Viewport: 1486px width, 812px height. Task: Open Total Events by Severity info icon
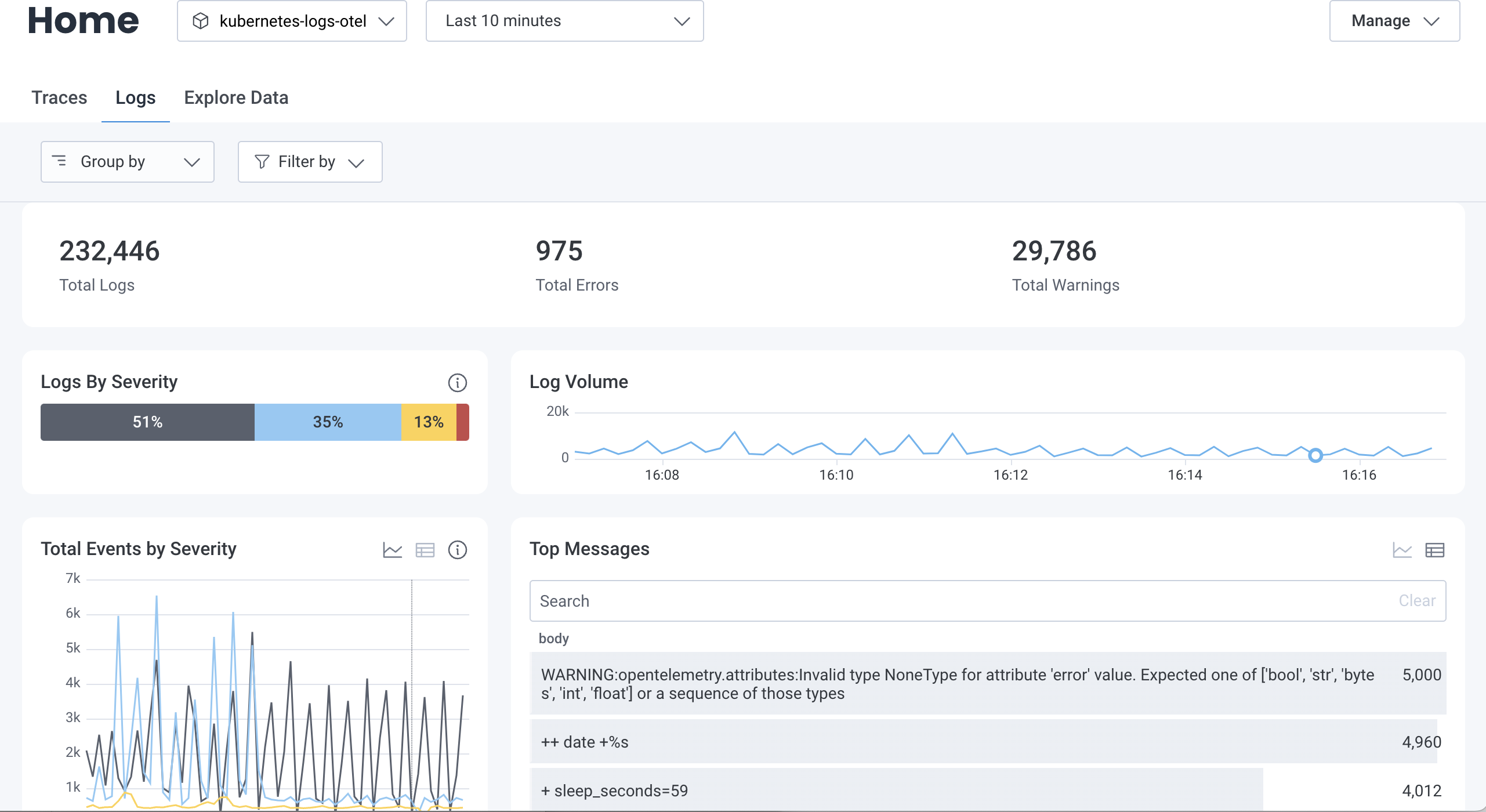click(x=457, y=550)
